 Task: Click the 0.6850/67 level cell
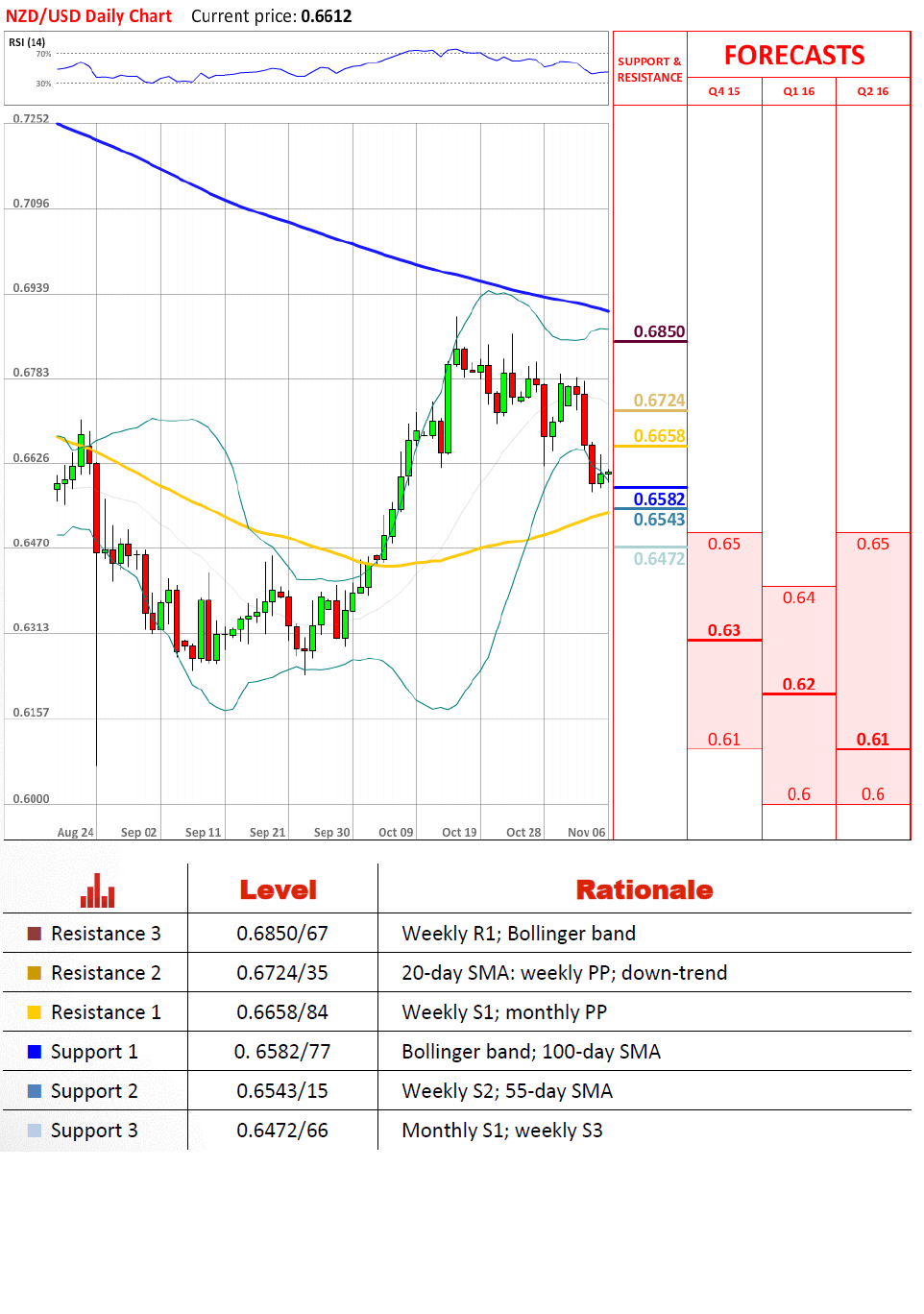pos(282,934)
